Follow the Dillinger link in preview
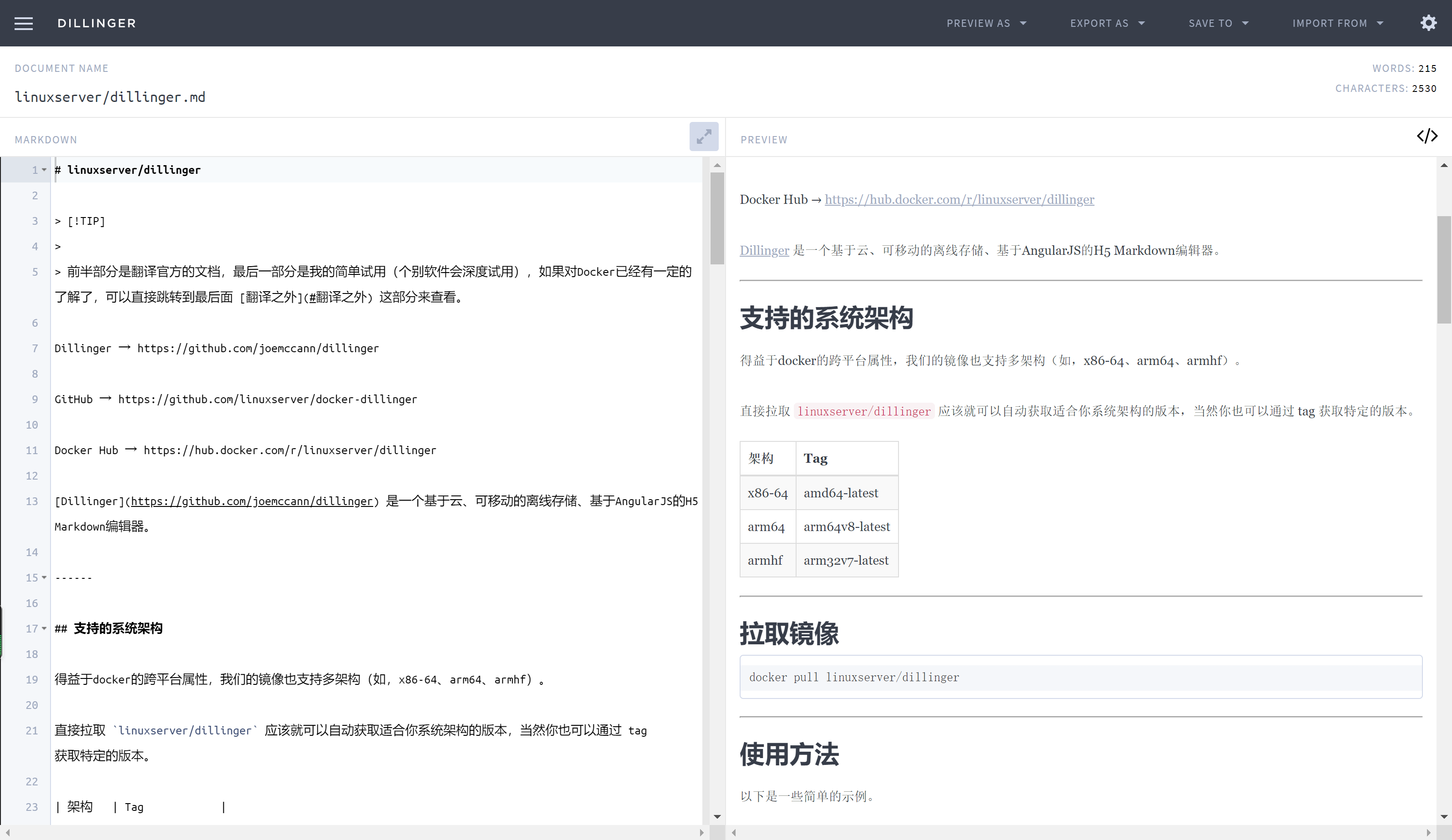This screenshot has height=840, width=1452. tap(764, 251)
